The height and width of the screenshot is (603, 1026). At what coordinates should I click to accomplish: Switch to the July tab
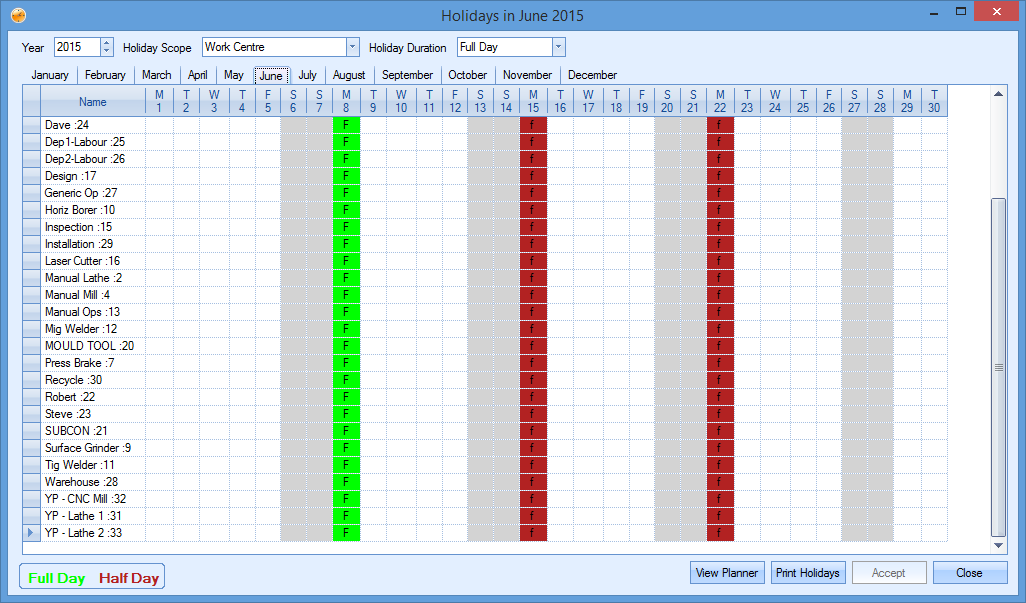(307, 75)
